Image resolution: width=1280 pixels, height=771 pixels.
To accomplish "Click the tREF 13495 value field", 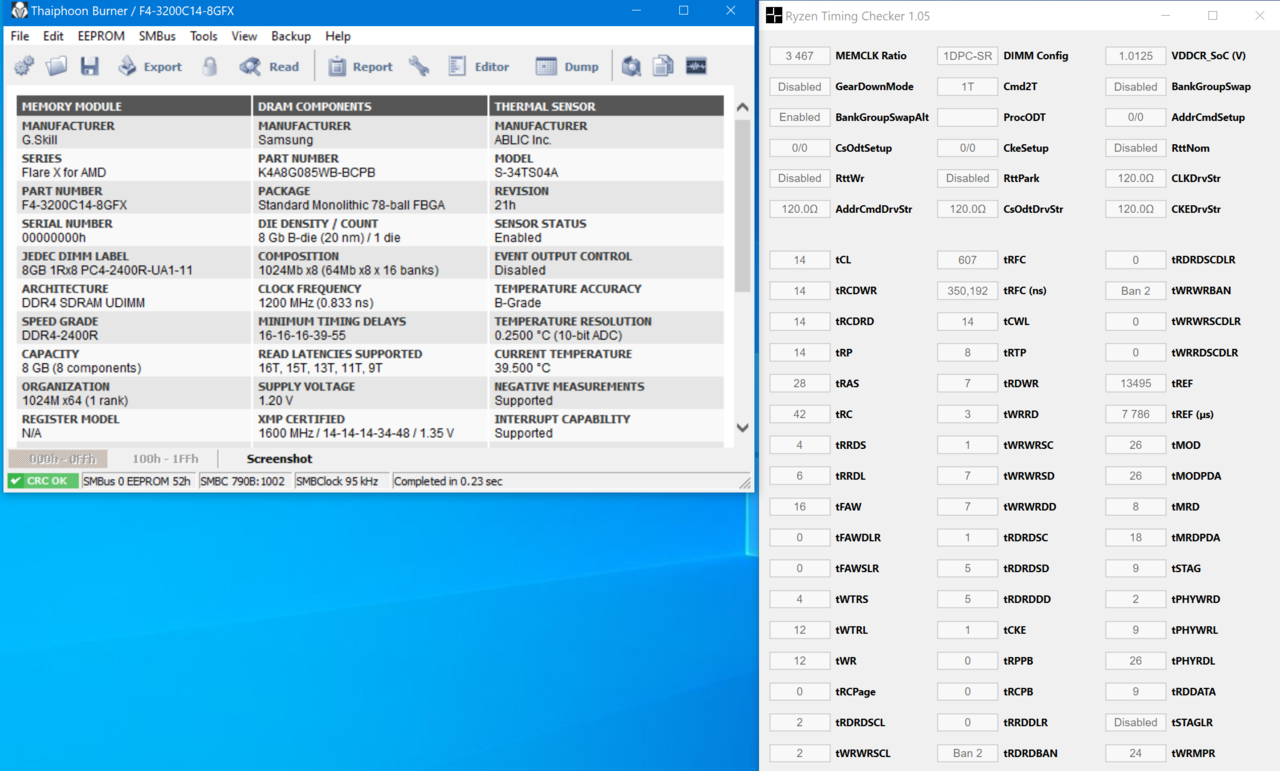I will (x=1136, y=384).
